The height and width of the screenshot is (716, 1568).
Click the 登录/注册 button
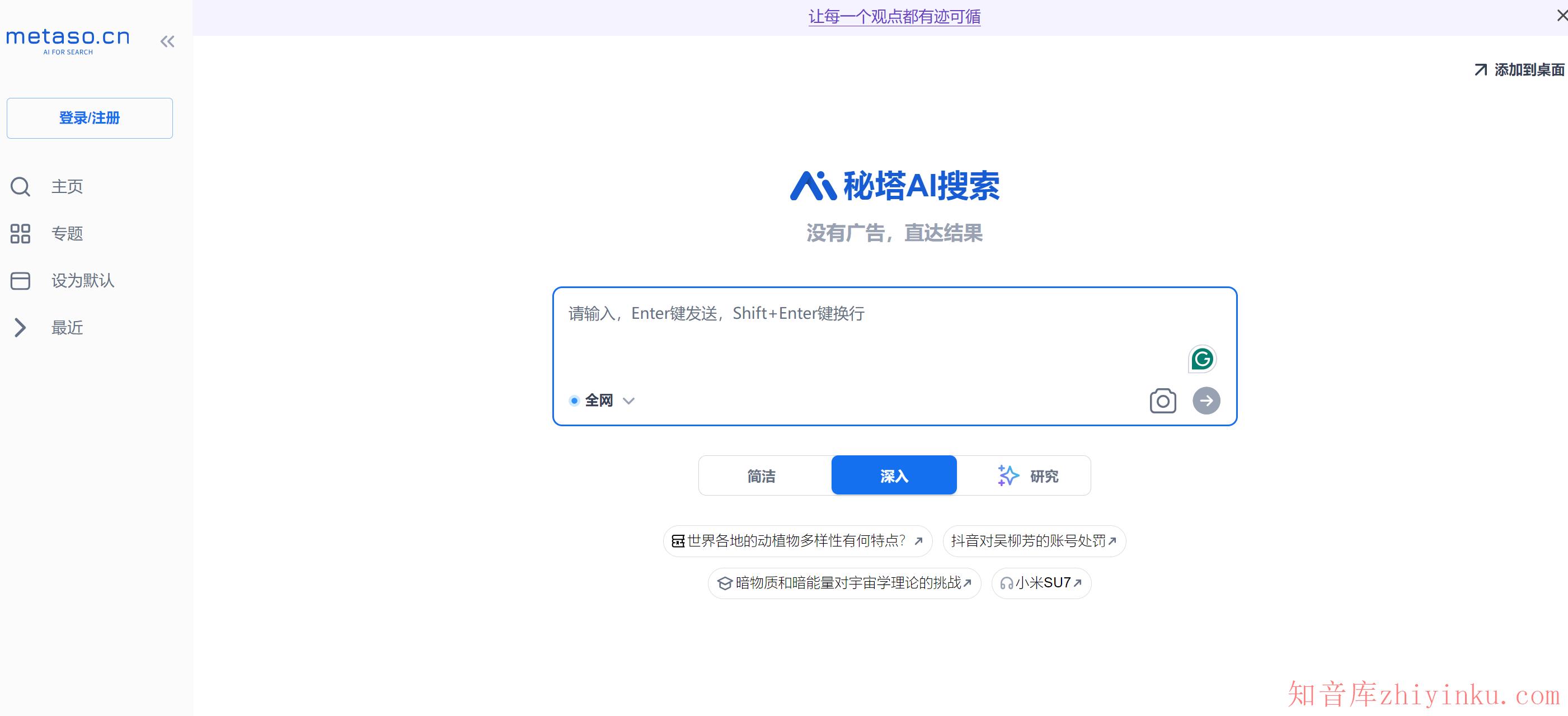click(x=90, y=117)
